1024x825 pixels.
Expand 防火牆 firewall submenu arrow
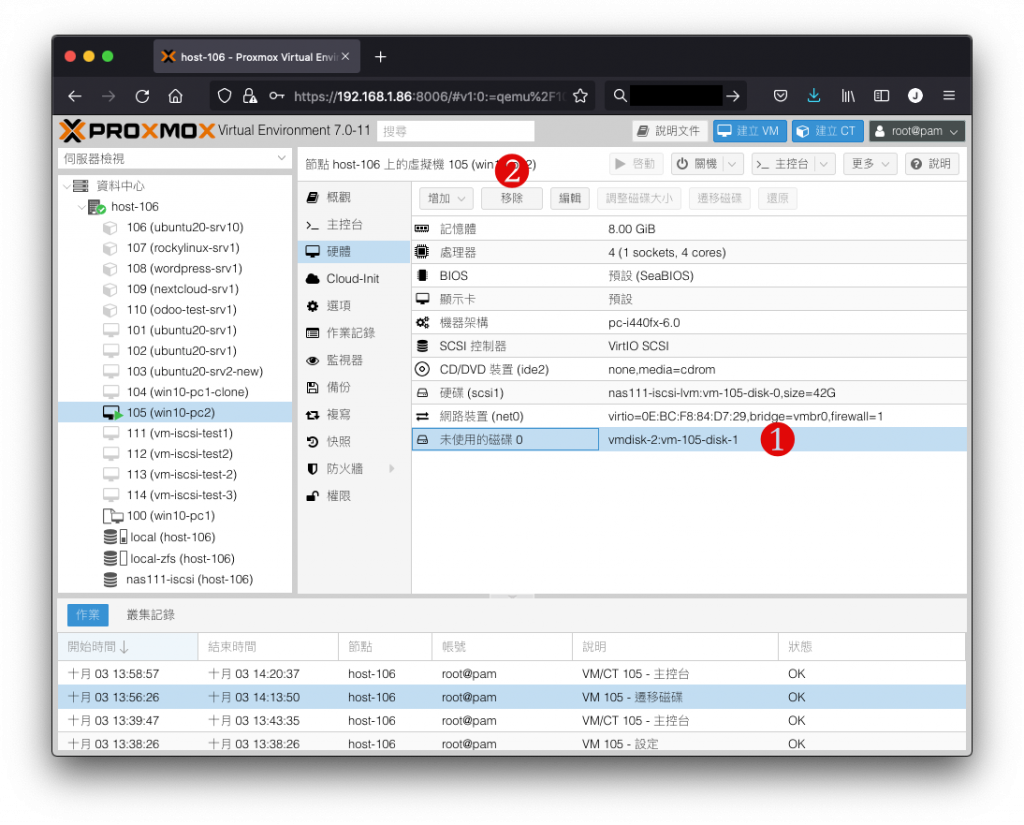point(392,468)
